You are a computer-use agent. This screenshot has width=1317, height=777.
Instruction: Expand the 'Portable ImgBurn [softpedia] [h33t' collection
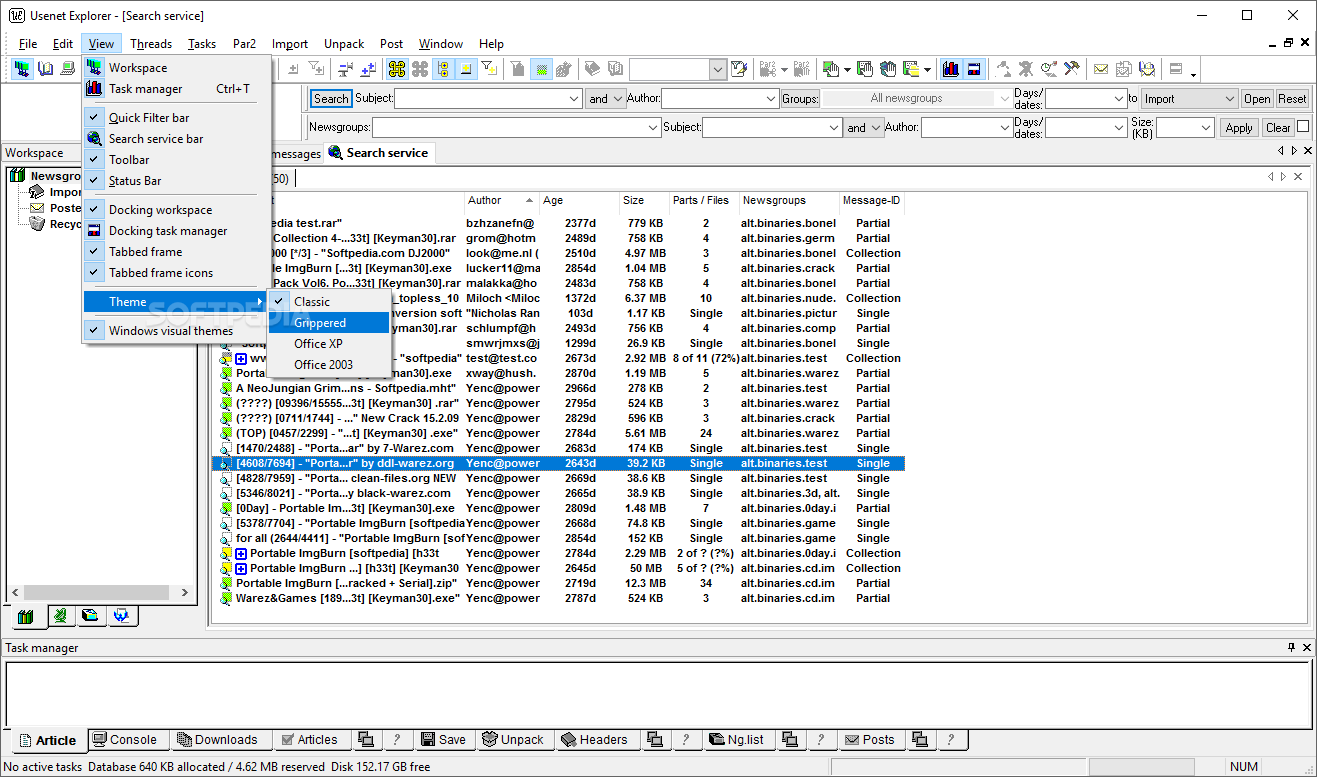click(241, 553)
